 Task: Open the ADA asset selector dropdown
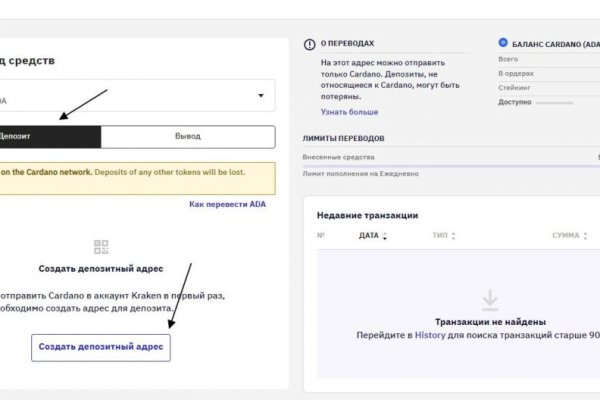[x=138, y=97]
